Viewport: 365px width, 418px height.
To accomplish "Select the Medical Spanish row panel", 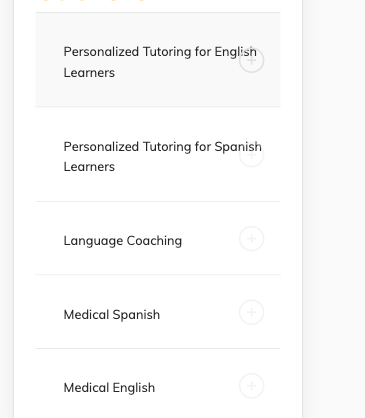I will (x=158, y=312).
